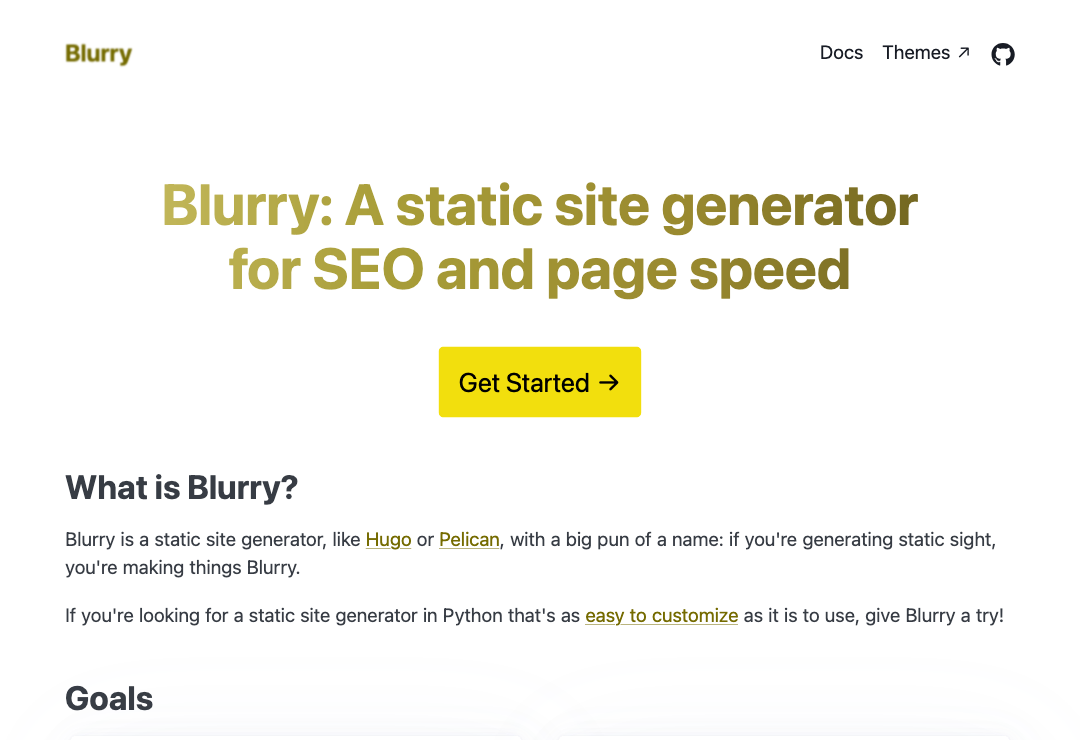Follow the Pelican hyperlink

(469, 539)
